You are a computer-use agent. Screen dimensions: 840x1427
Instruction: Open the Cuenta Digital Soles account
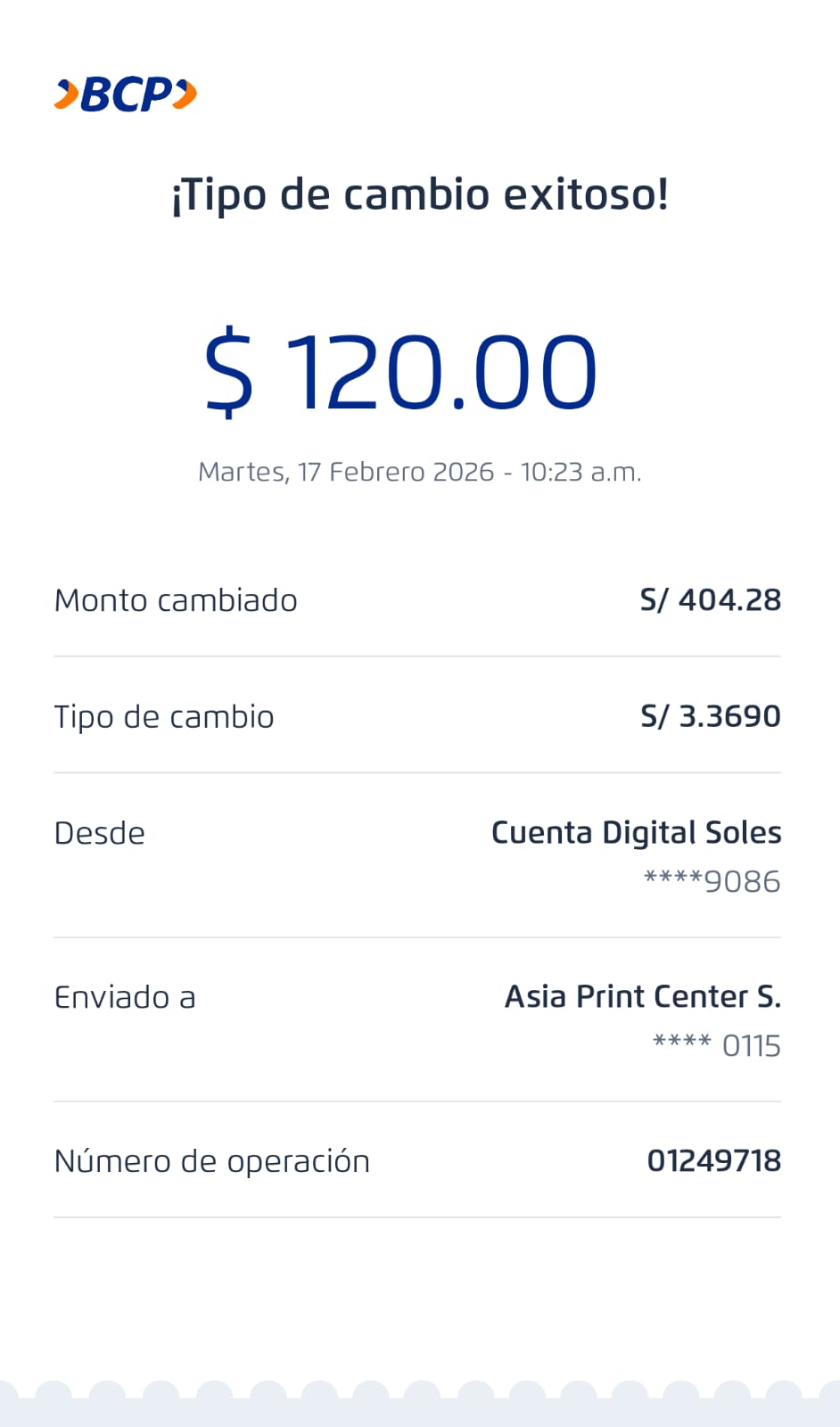coord(636,832)
